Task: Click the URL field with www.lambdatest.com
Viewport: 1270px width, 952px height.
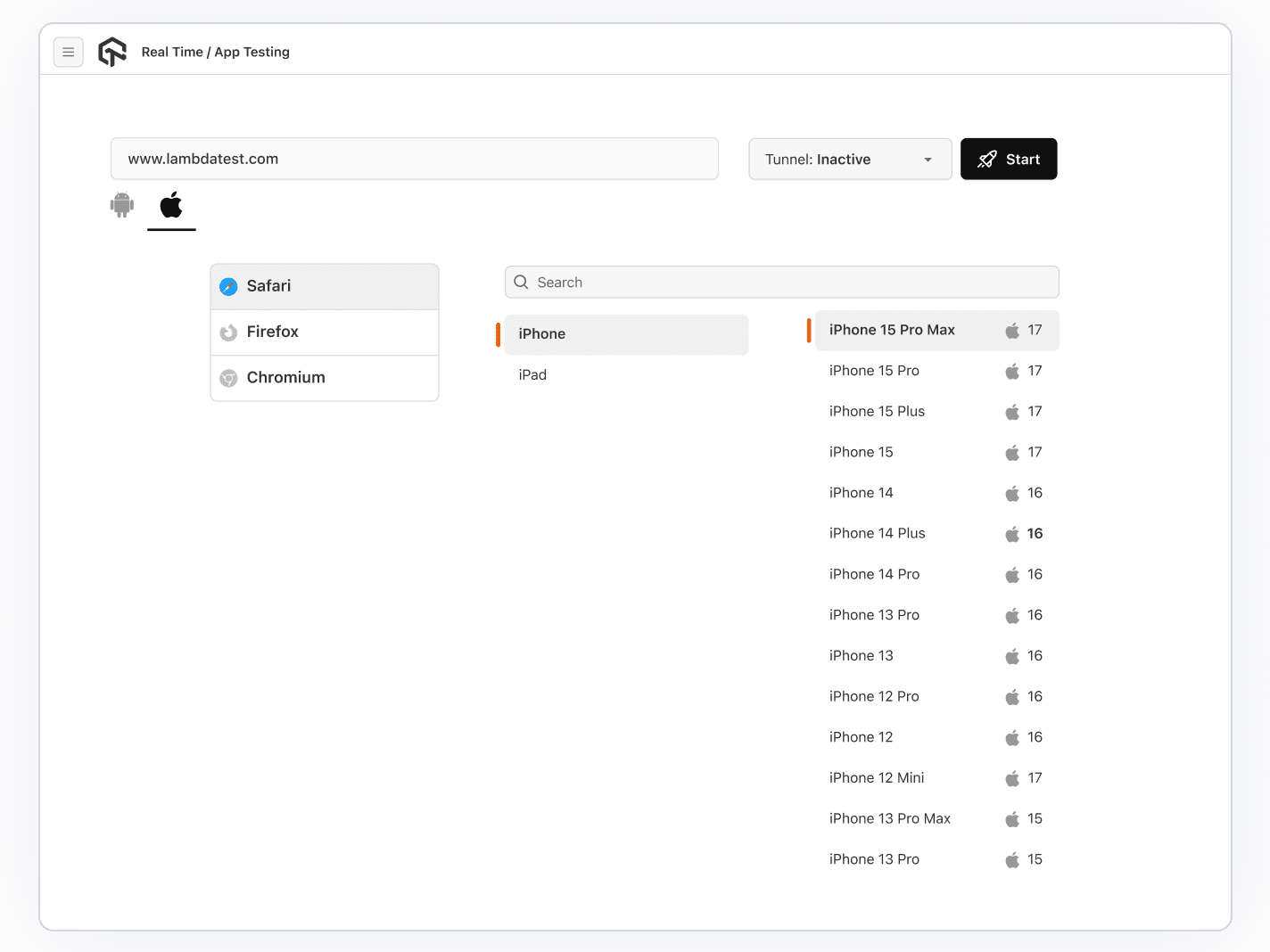Action: pos(414,160)
